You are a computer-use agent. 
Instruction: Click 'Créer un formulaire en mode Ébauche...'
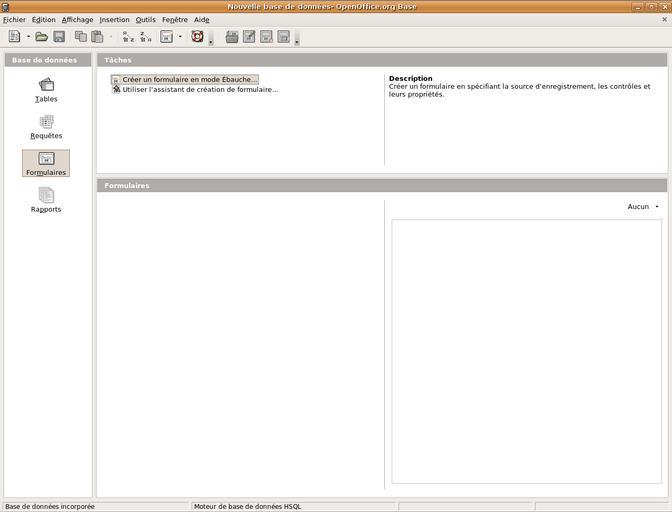189,79
